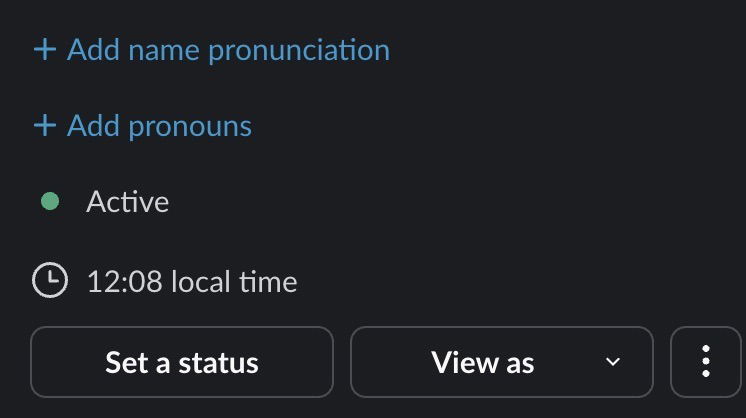Click the plus icon beside Add pronouns

click(44, 126)
